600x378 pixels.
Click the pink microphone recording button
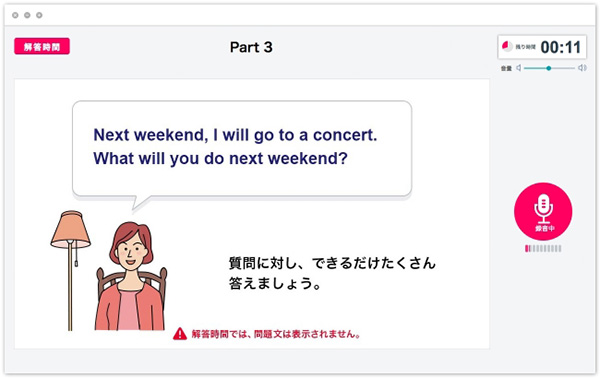tap(543, 212)
